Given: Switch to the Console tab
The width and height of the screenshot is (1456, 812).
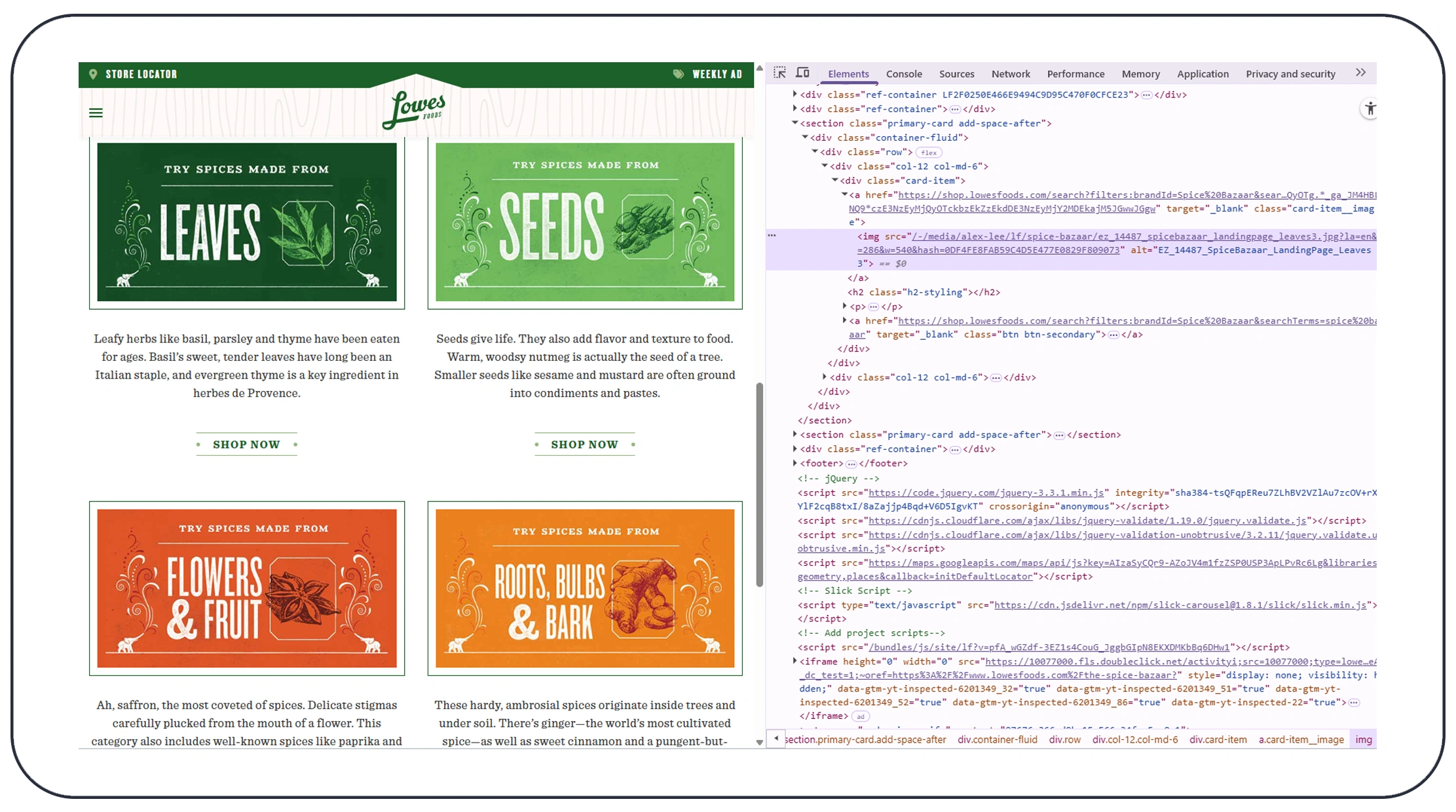Looking at the screenshot, I should (x=904, y=73).
